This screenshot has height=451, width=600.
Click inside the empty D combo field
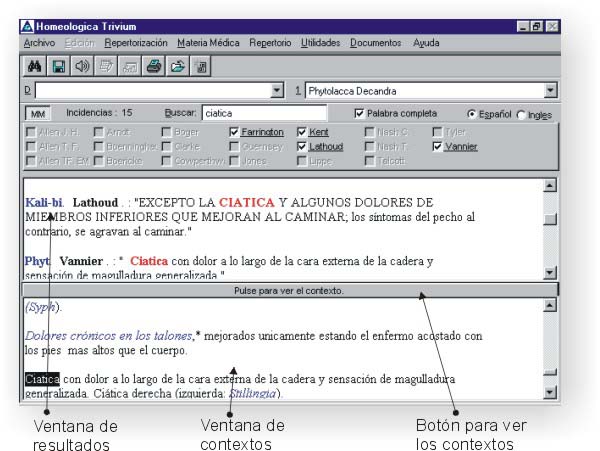point(153,91)
